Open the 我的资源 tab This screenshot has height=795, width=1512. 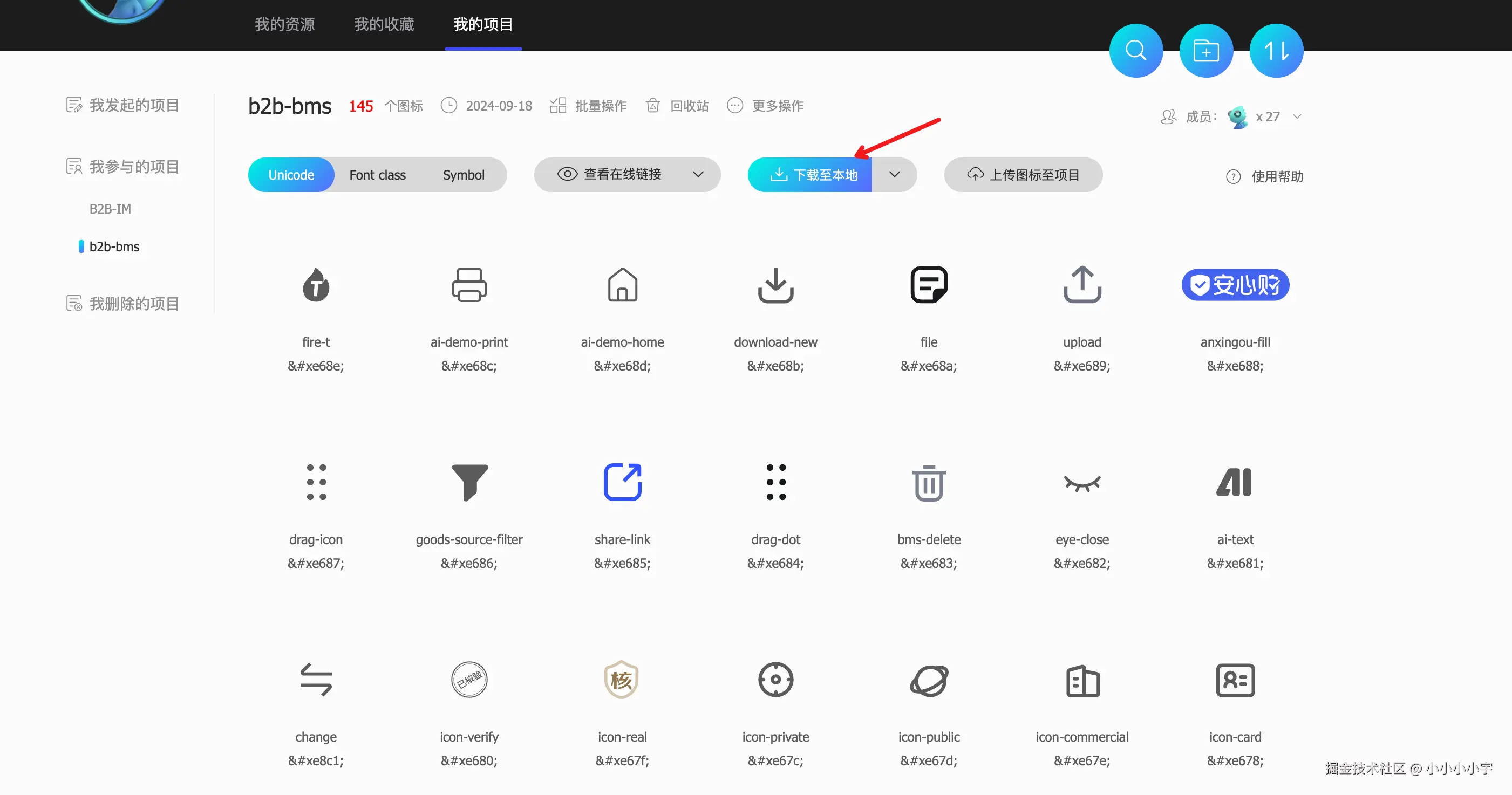(285, 24)
